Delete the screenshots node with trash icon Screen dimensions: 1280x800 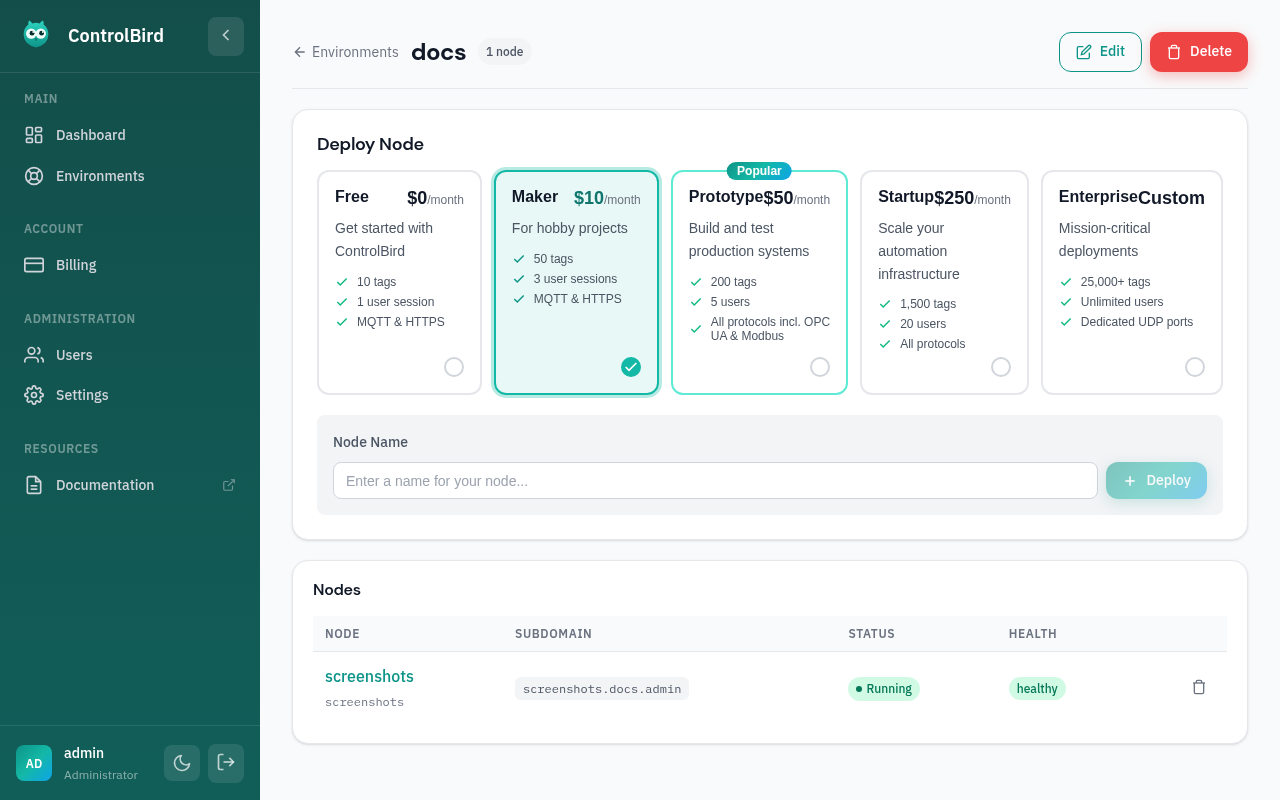(x=1199, y=687)
